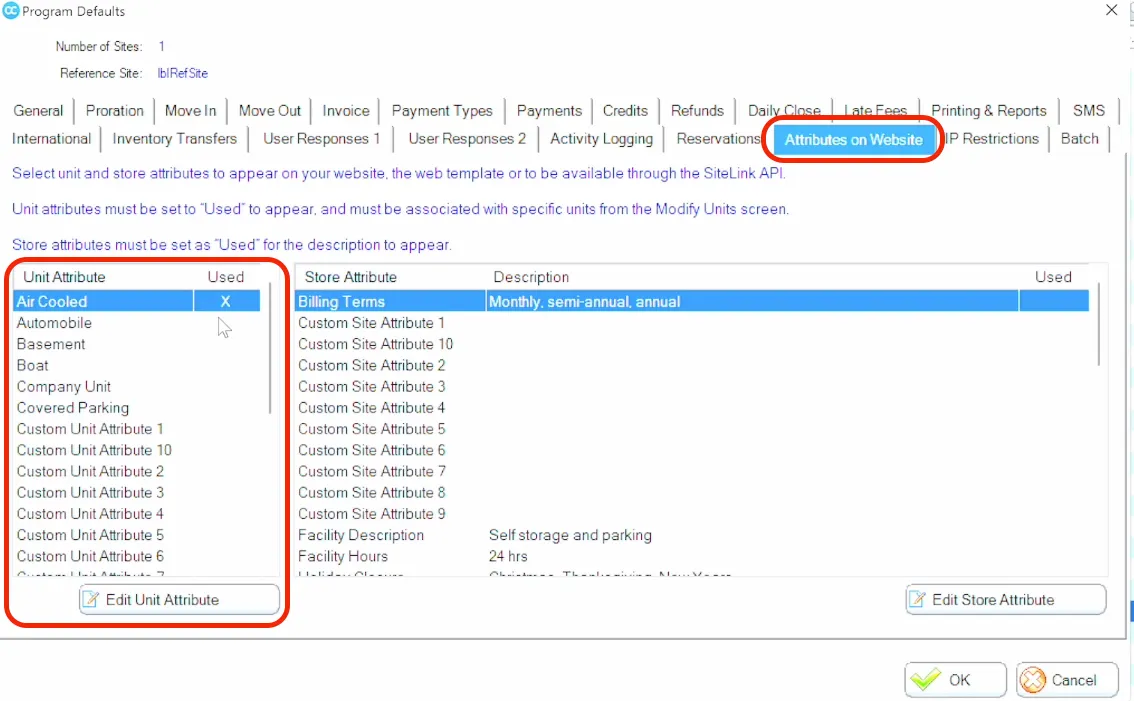Switch to the Proration tab
The height and width of the screenshot is (701, 1134).
pos(114,111)
